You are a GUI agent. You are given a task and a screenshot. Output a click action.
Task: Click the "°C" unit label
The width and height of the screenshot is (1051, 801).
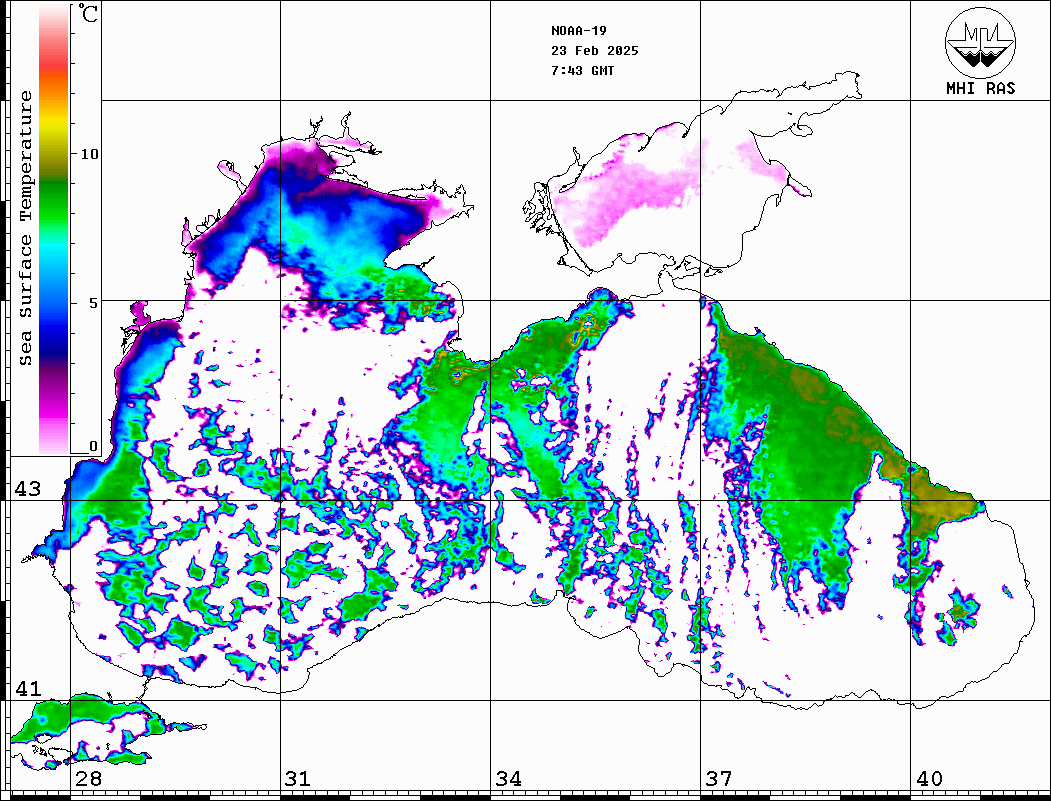coord(88,13)
